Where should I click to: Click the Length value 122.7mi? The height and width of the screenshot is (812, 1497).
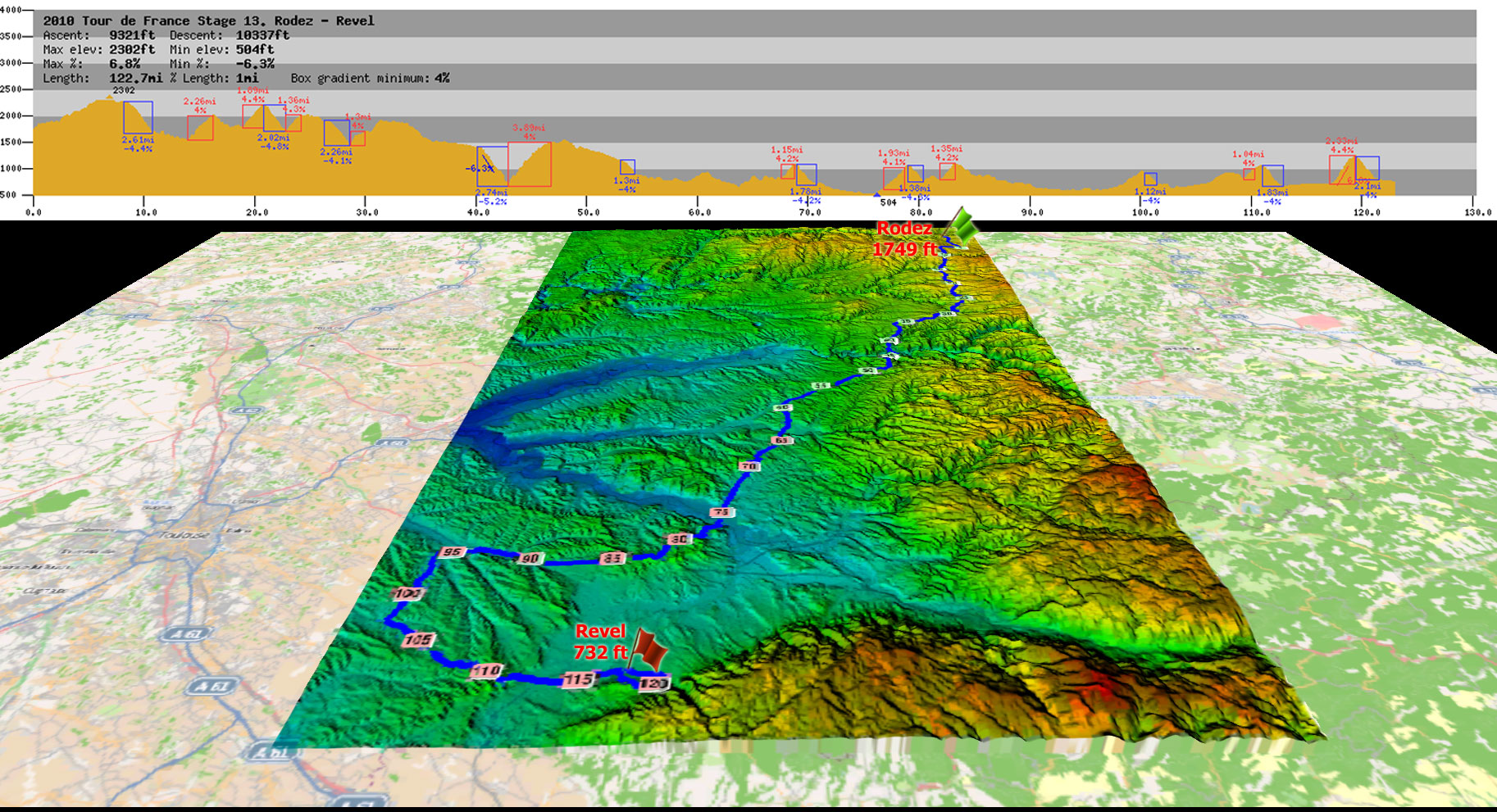135,79
